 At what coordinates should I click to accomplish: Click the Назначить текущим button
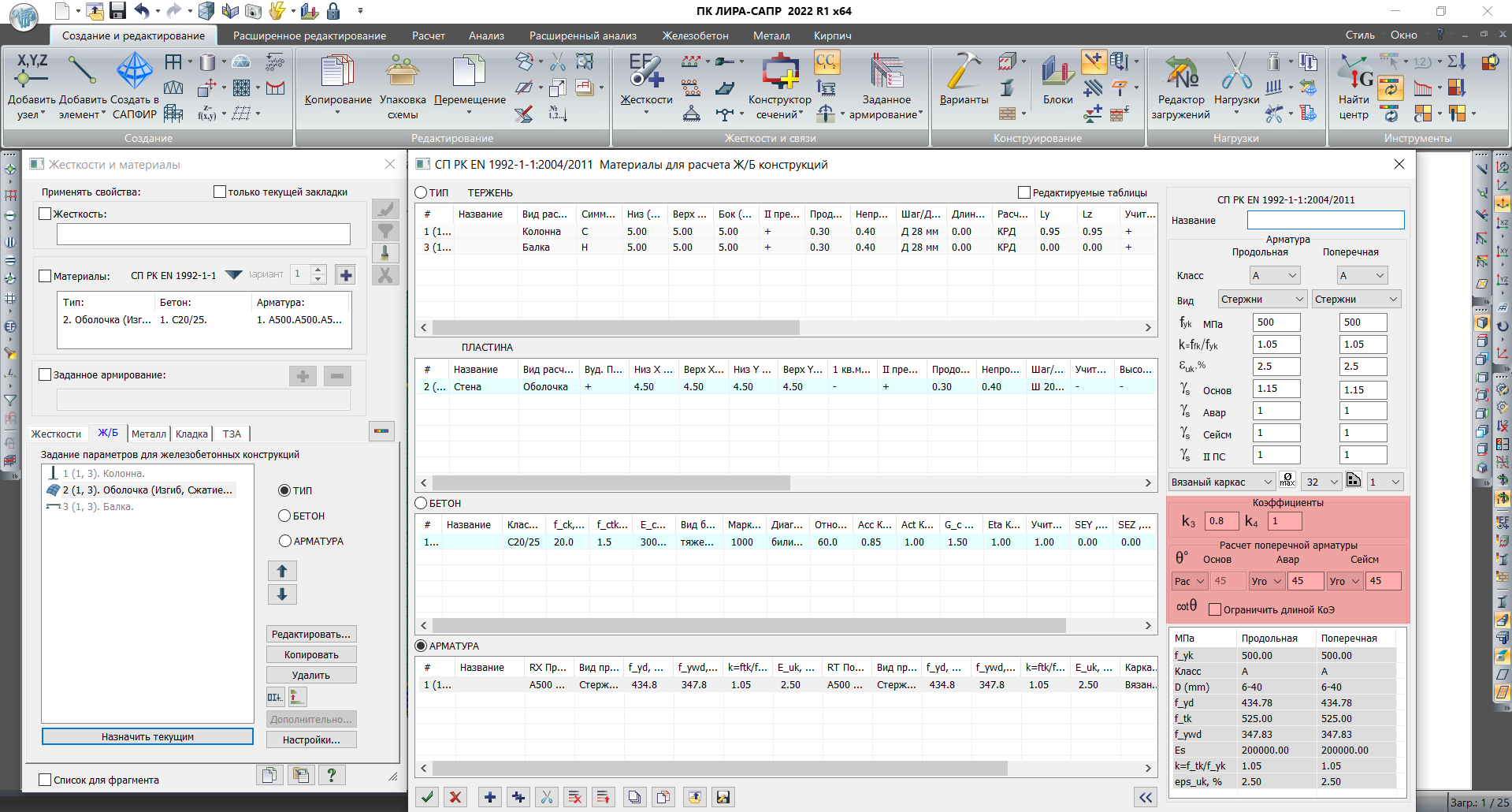[147, 736]
